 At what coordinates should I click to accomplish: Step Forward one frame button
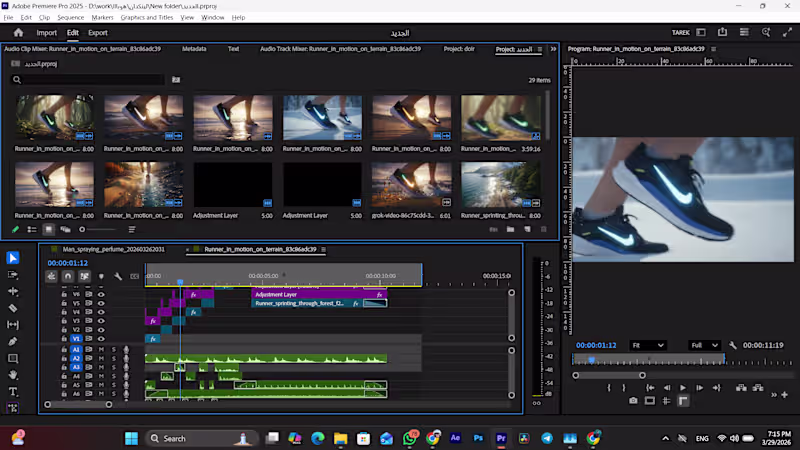[x=699, y=388]
